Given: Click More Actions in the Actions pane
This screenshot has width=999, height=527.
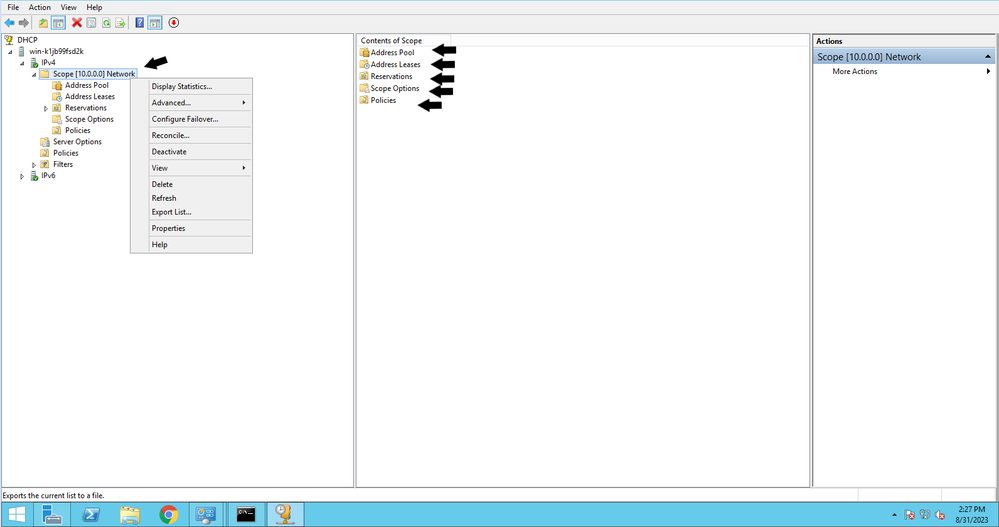Looking at the screenshot, I should point(855,72).
